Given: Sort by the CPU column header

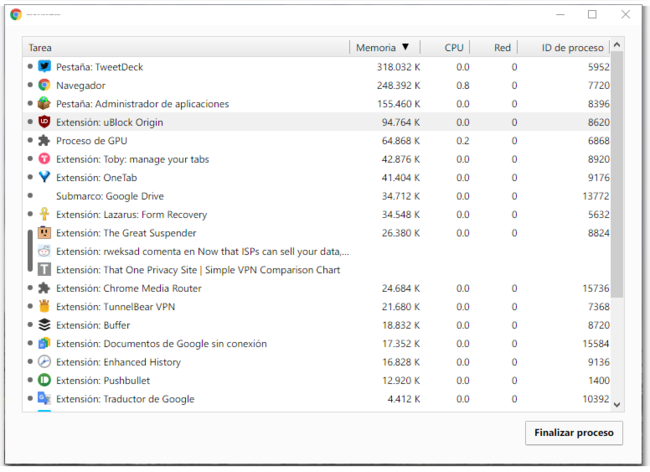Looking at the screenshot, I should click(445, 48).
